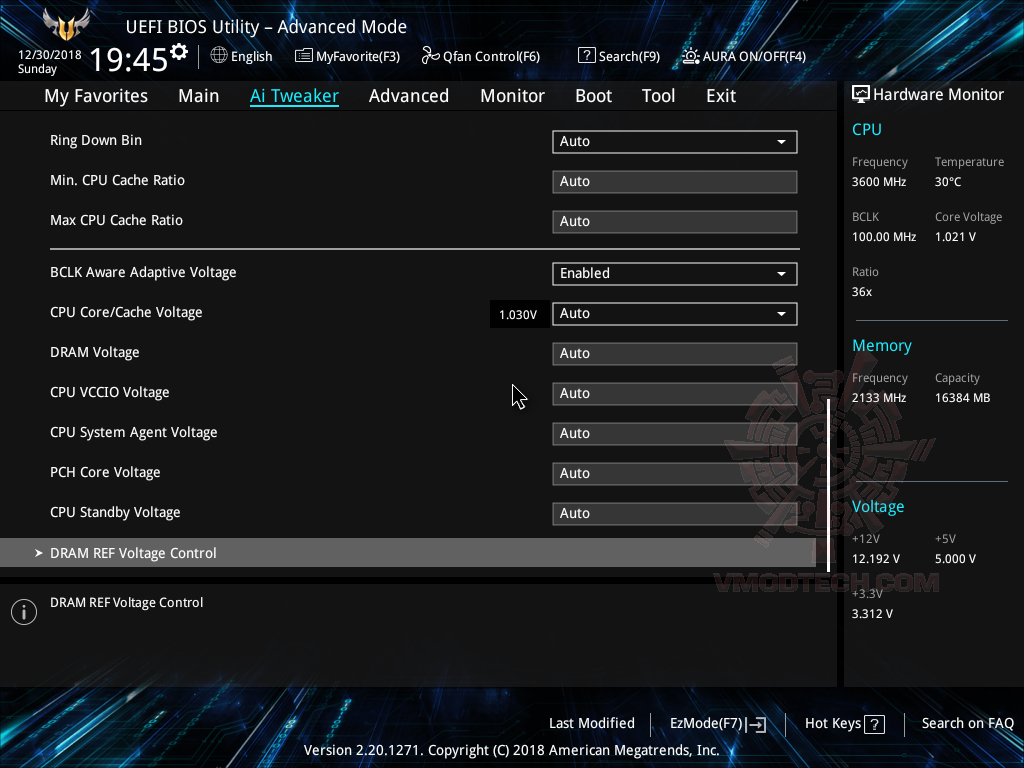
Task: Disable BCLK Aware Adaptive Voltage
Action: click(674, 273)
